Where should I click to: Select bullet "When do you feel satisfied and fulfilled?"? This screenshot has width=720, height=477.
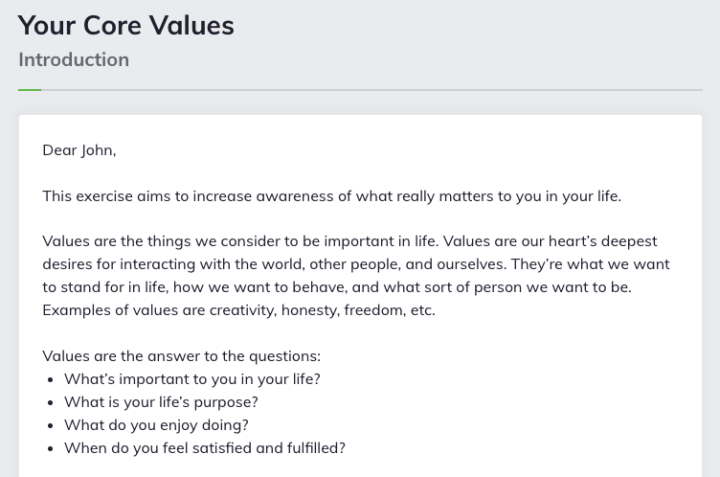(x=205, y=448)
